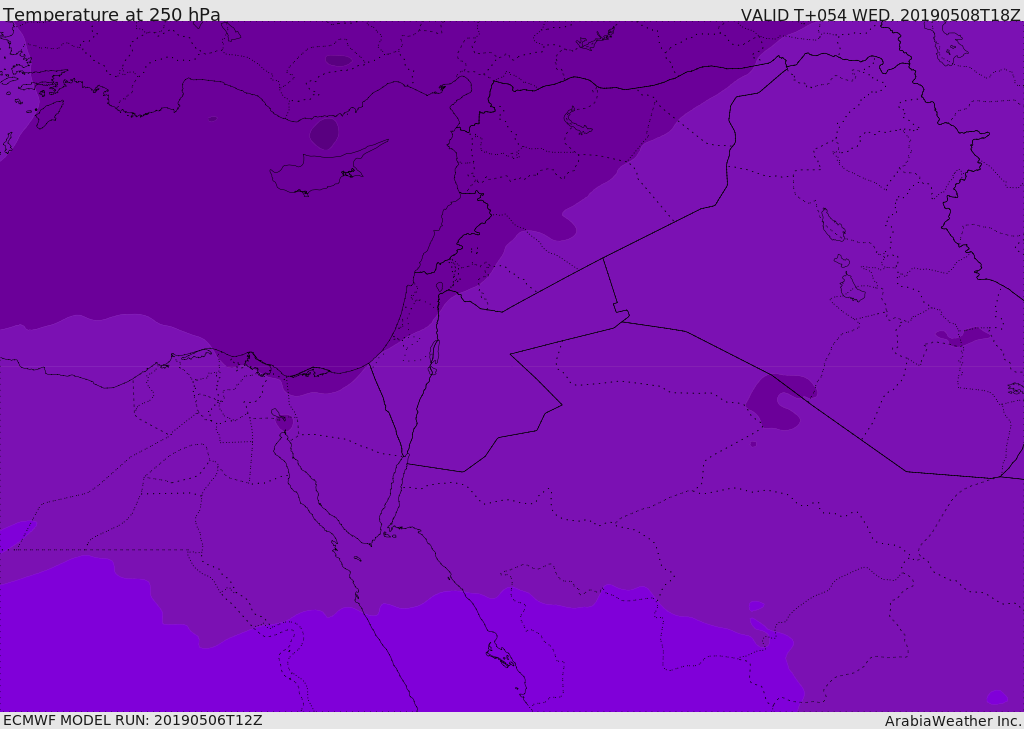Click the dark purple blob along the Iraq-Saudi border
The image size is (1024, 729).
pos(777,402)
